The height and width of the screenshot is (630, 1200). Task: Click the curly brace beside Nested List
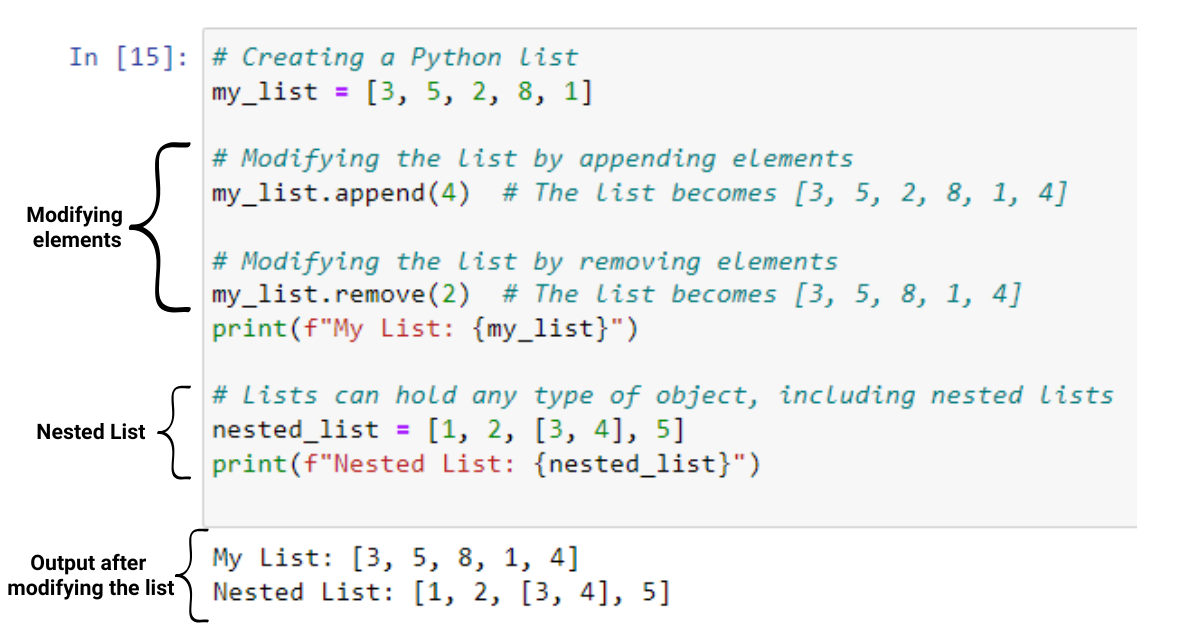[176, 432]
